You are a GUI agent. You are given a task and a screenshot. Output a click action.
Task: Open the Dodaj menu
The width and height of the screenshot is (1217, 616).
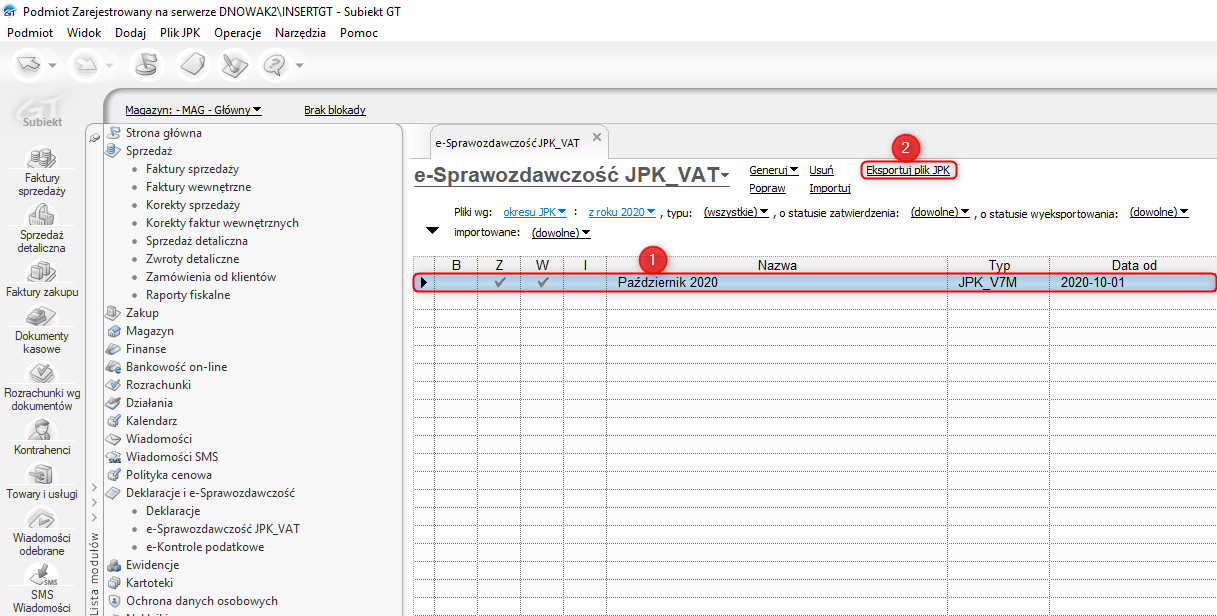tap(130, 32)
